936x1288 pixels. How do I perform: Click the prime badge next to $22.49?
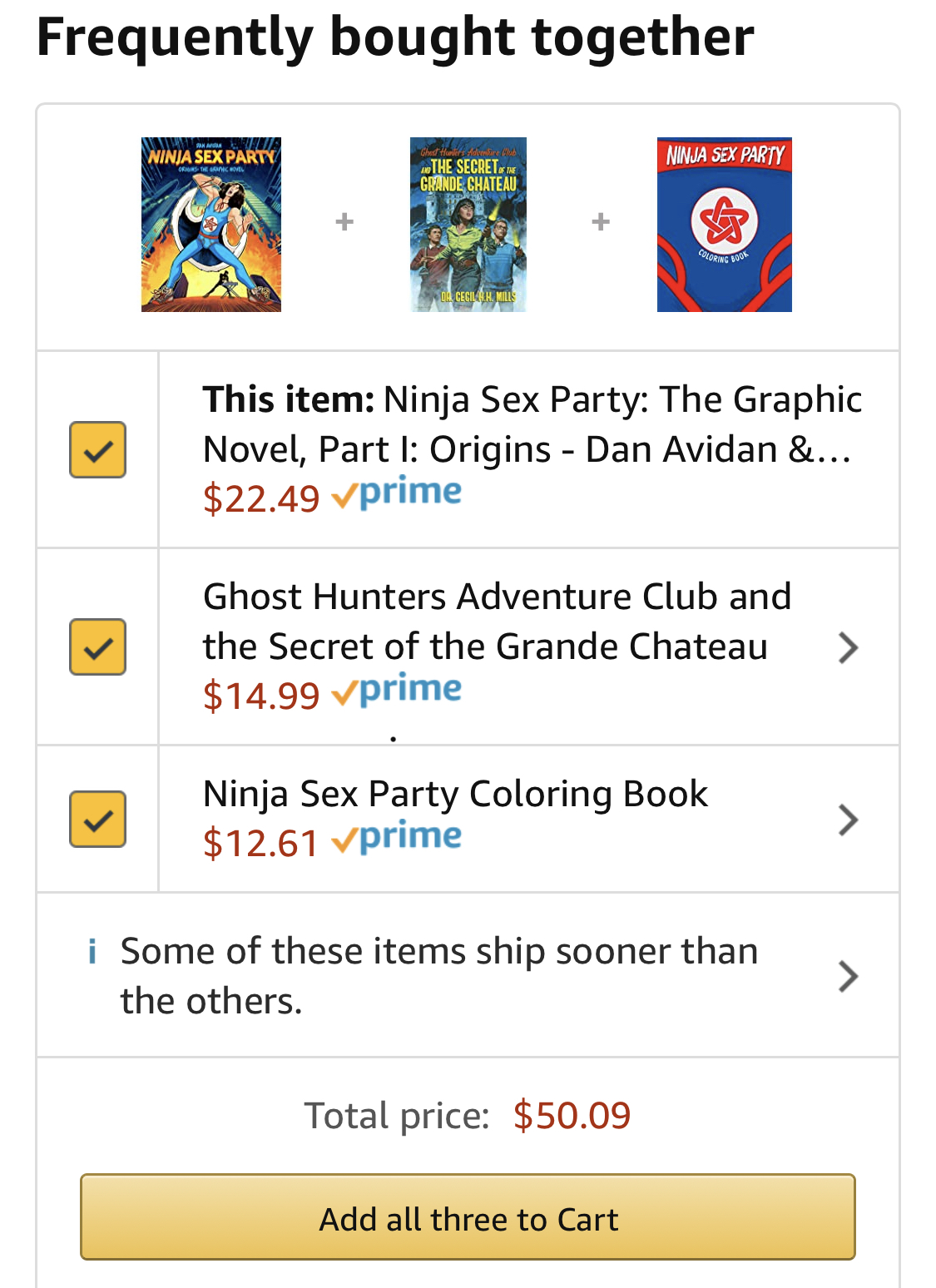point(396,495)
